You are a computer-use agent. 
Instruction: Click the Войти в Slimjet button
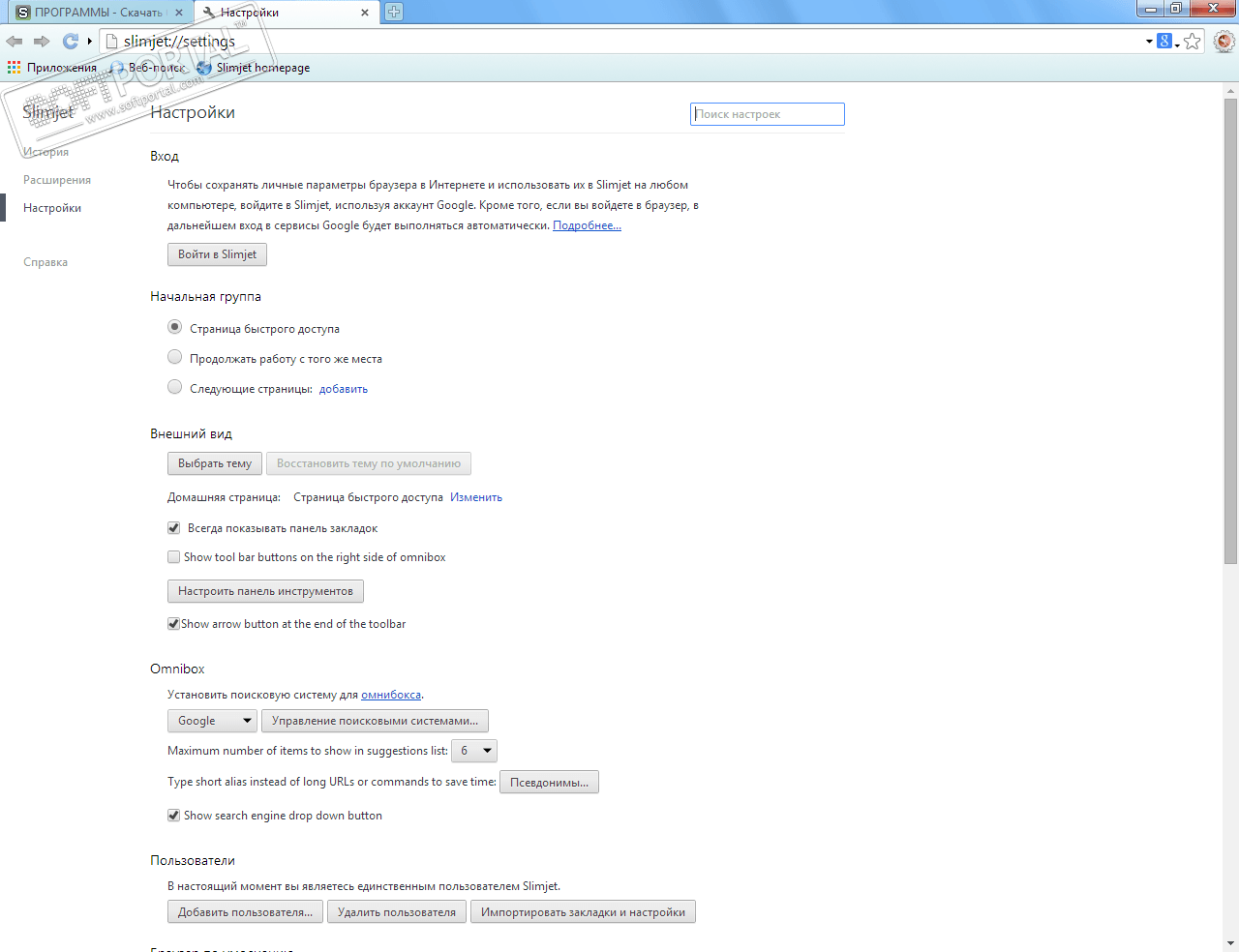click(x=217, y=254)
